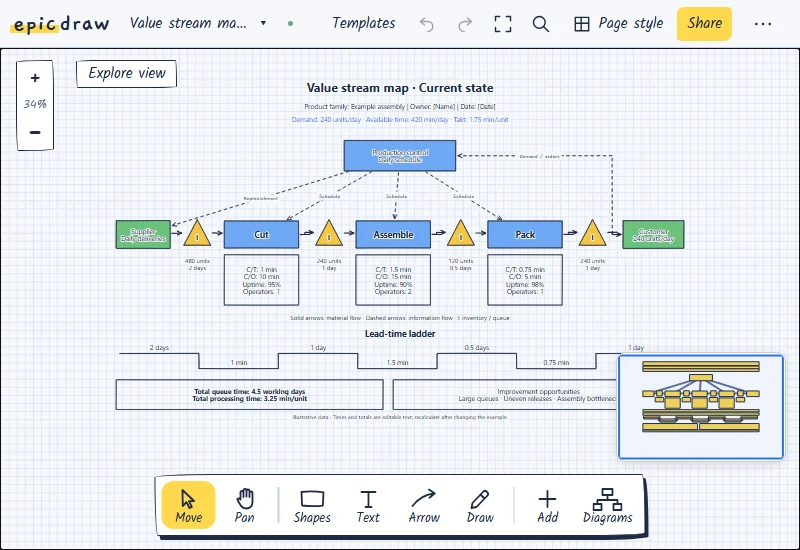Click the Lead-time ladder heading
The width and height of the screenshot is (800, 550).
[400, 334]
